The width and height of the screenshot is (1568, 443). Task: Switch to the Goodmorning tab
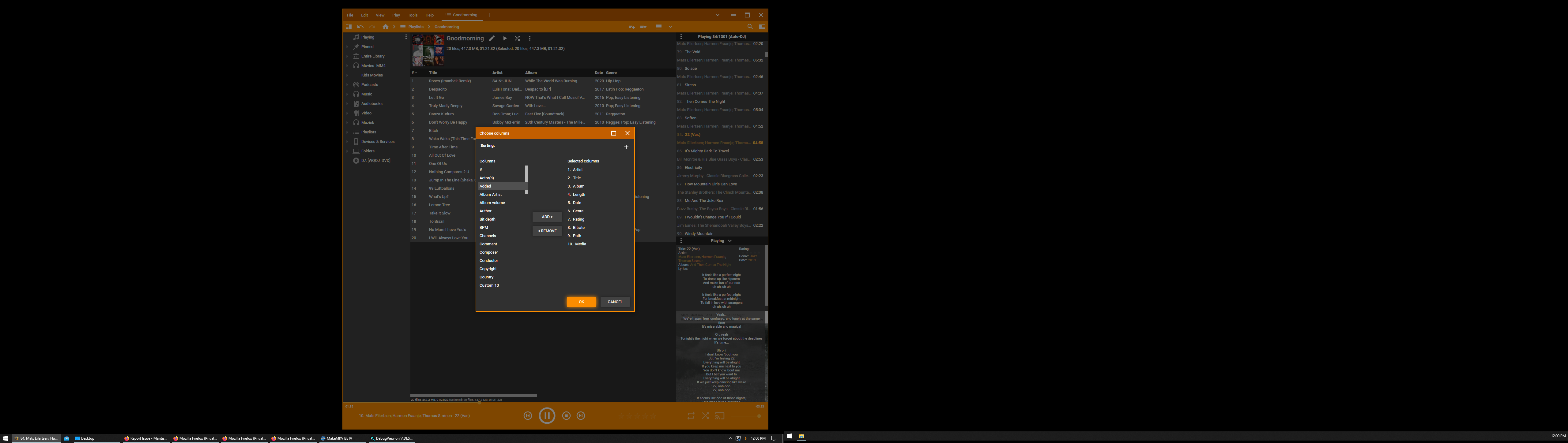462,15
